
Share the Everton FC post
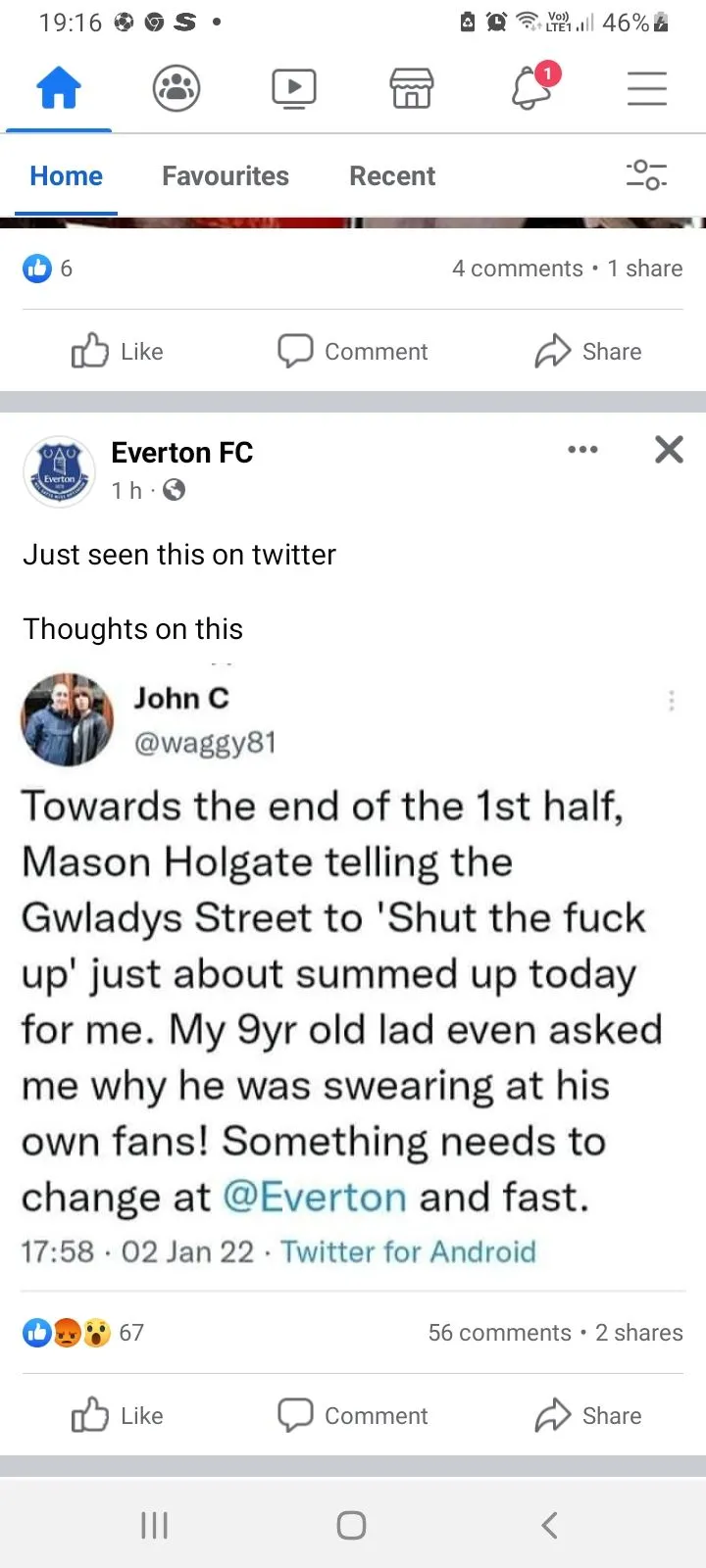588,1415
